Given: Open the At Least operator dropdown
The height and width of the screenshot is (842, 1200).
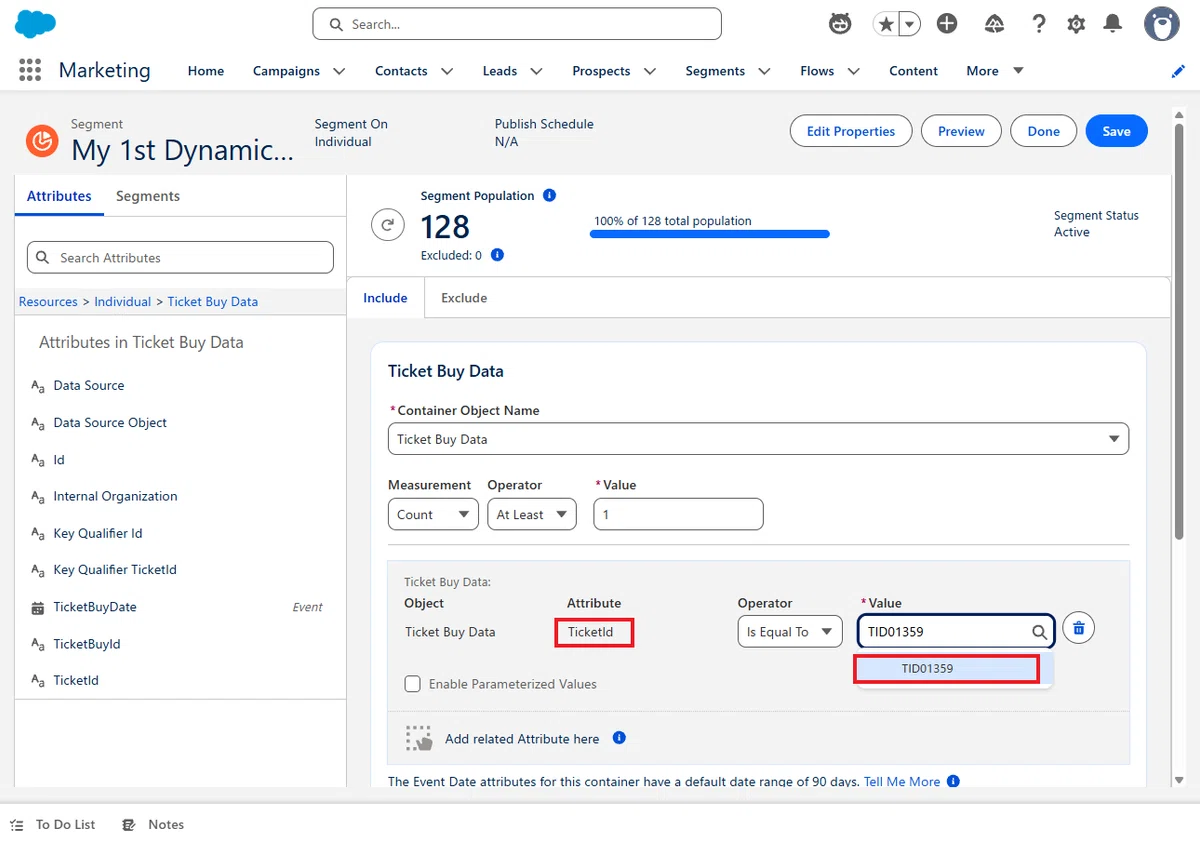Looking at the screenshot, I should point(532,514).
